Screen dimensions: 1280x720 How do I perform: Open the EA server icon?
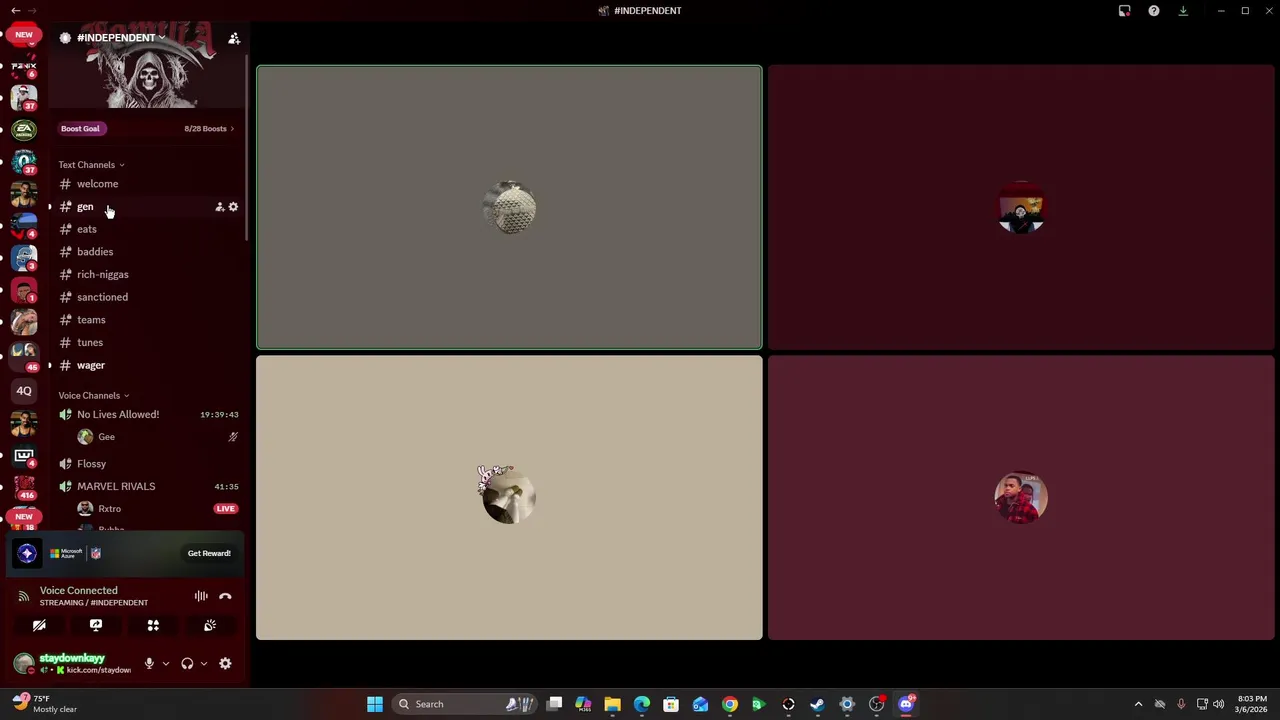click(24, 130)
